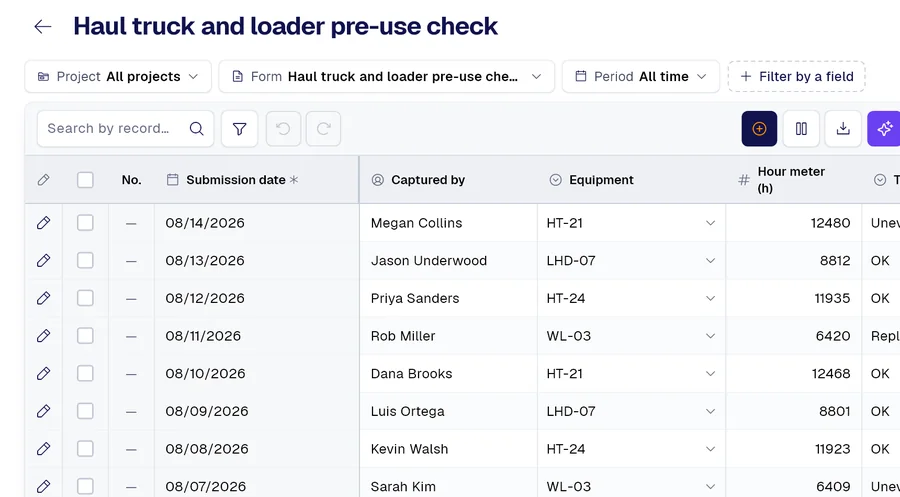
Task: Edit the 08/13/2026 record pencil icon
Action: tap(44, 261)
